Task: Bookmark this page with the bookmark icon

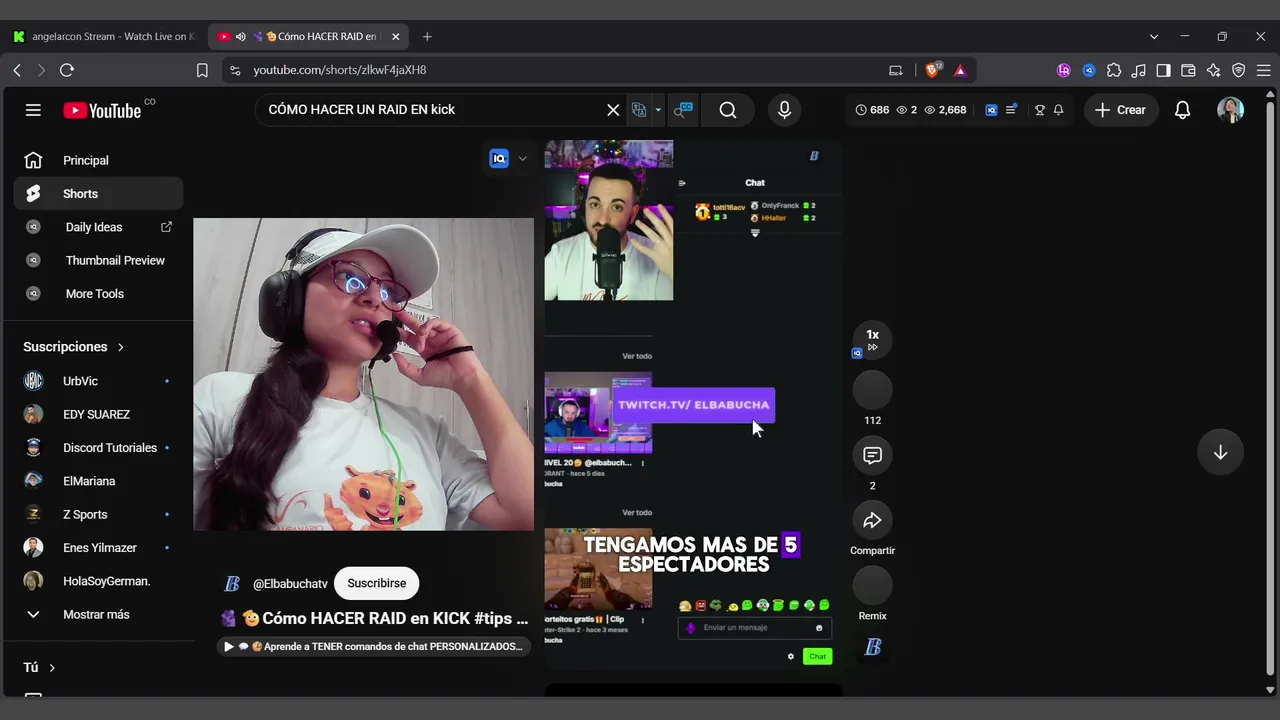Action: tap(202, 70)
